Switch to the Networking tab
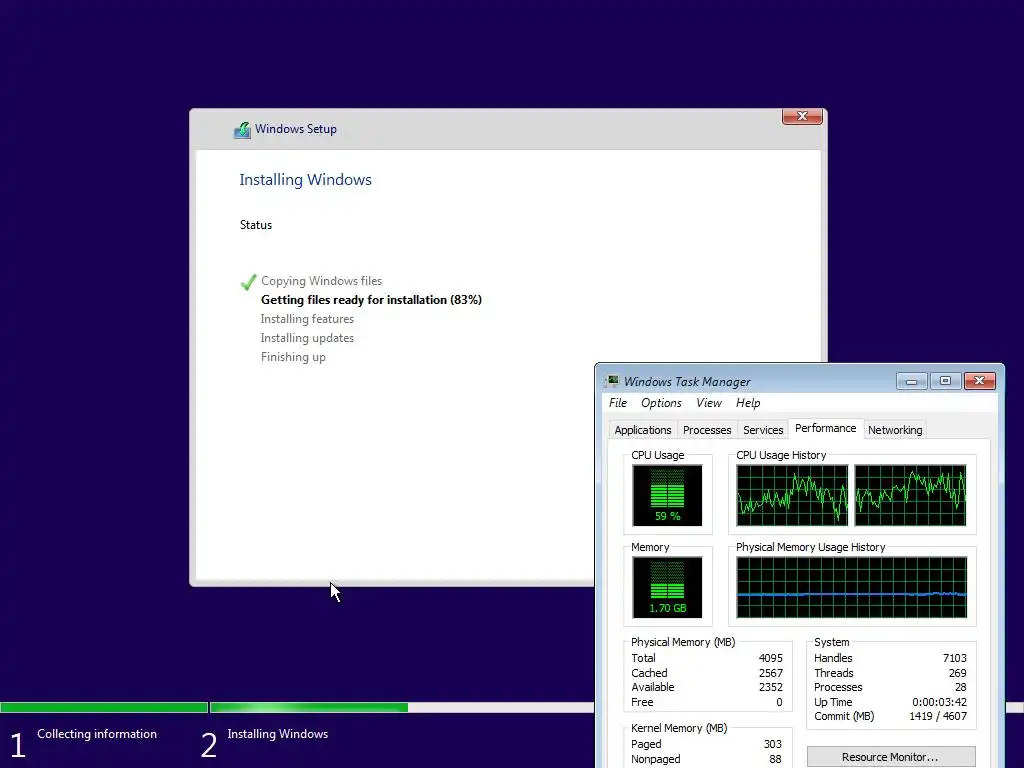 (x=895, y=430)
